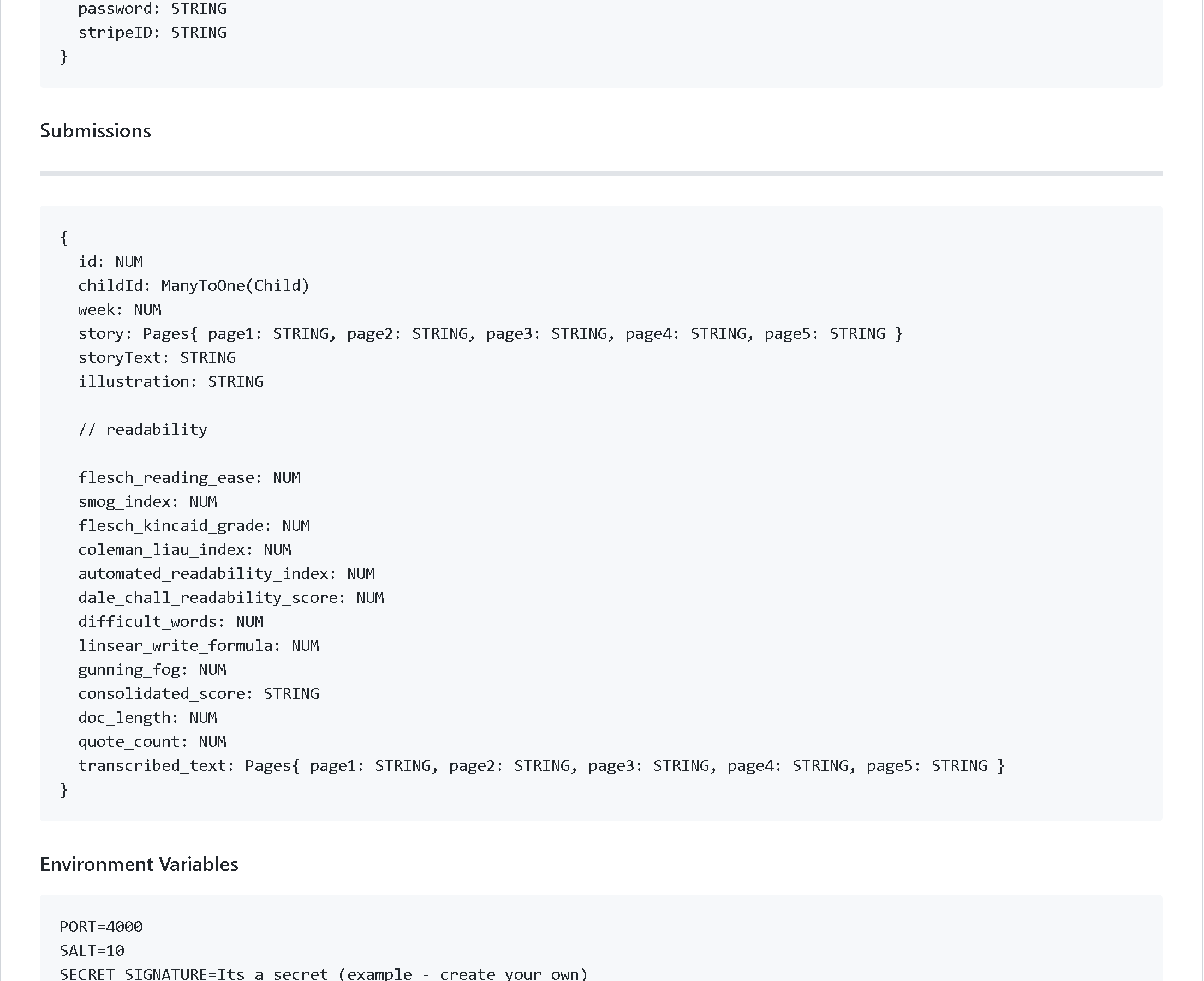The height and width of the screenshot is (981, 1204).
Task: Click the dale_chall_readability_score line
Action: coord(231,598)
